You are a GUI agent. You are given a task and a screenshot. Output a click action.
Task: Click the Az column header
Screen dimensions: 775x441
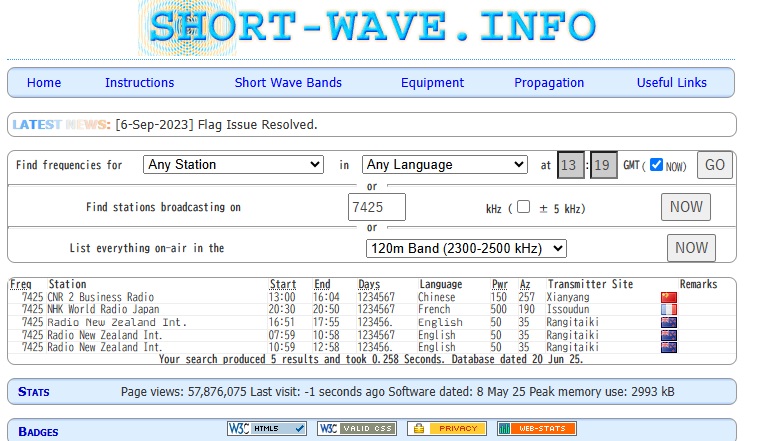coord(525,284)
